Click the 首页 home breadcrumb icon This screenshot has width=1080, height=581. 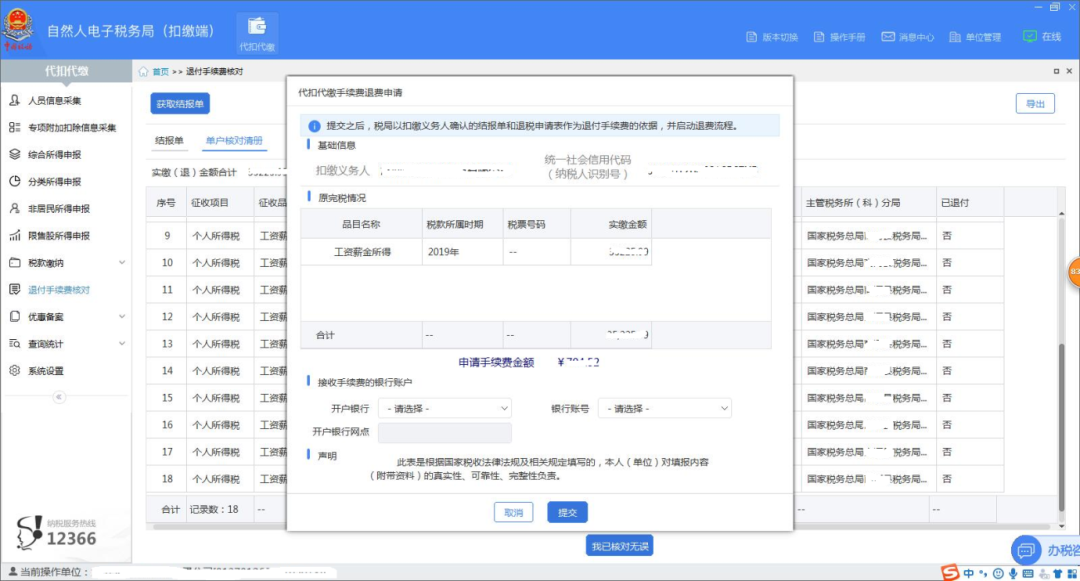pyautogui.click(x=144, y=72)
